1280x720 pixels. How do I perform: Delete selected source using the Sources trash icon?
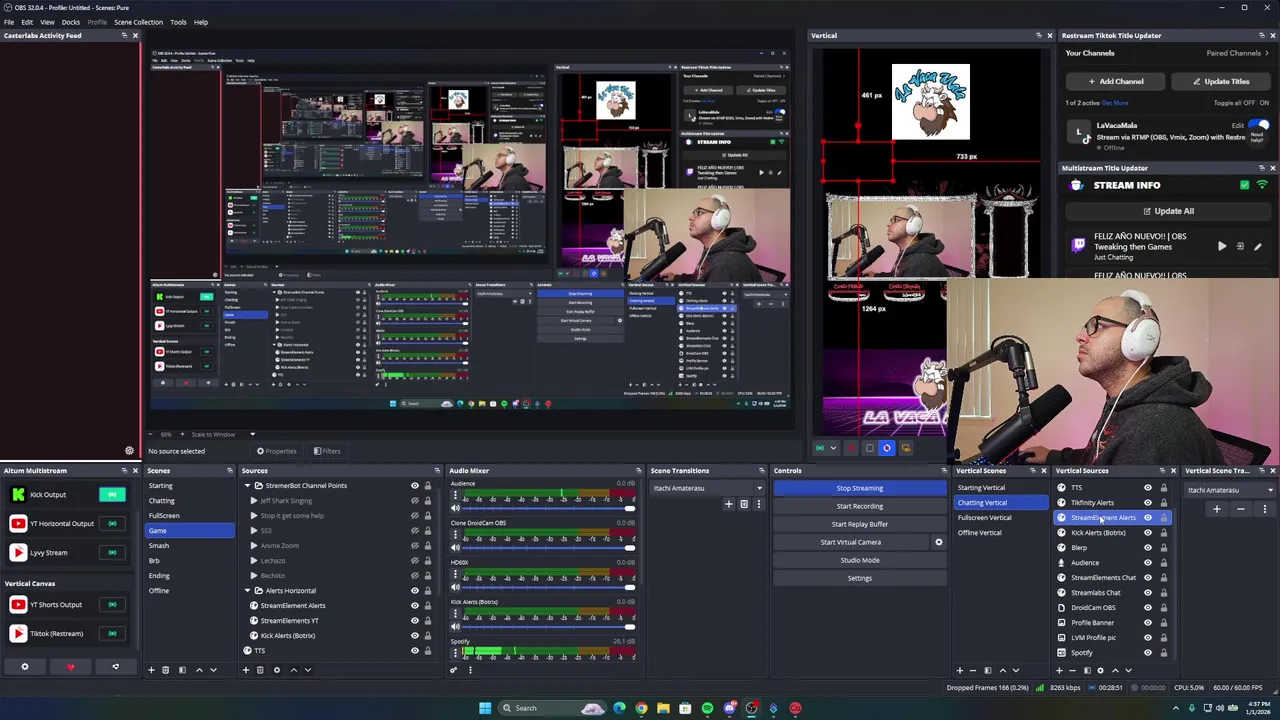click(260, 670)
